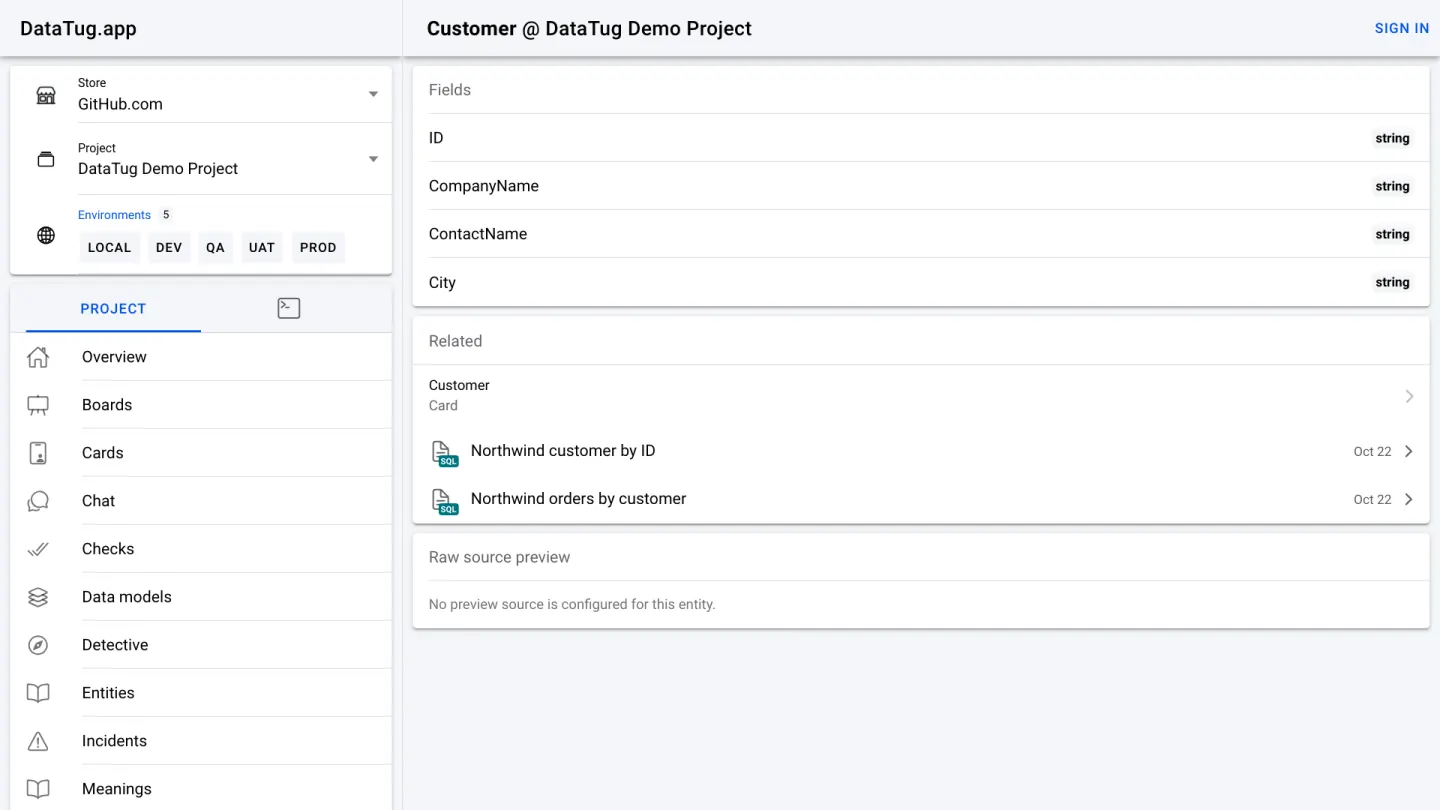Click the string badge on the ID row
Image resolution: width=1440 pixels, height=810 pixels.
[1392, 139]
